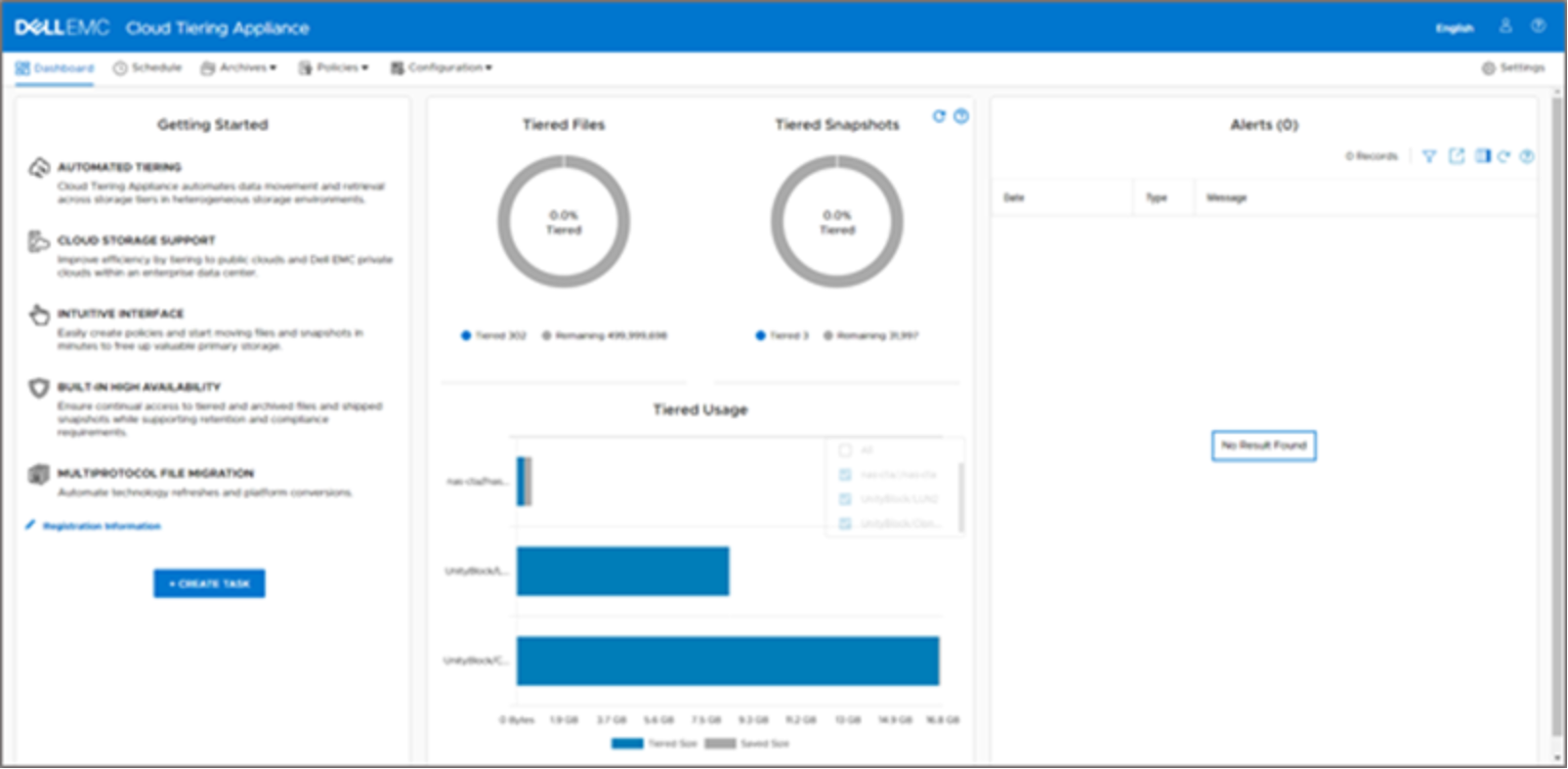This screenshot has height=769, width=1568.
Task: Click the help icon in top header
Action: [x=1538, y=26]
